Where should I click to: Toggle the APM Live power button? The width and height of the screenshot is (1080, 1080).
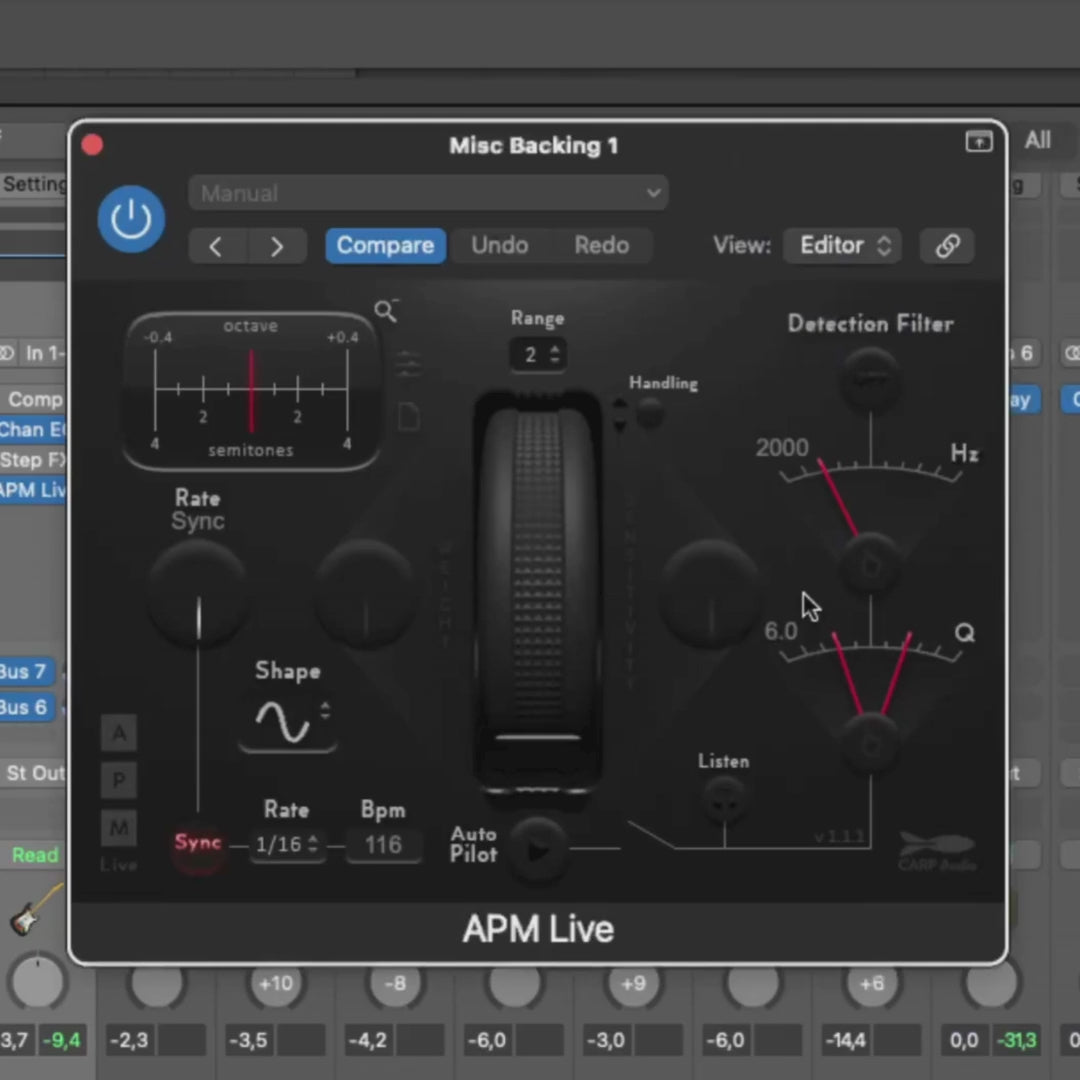pos(131,219)
